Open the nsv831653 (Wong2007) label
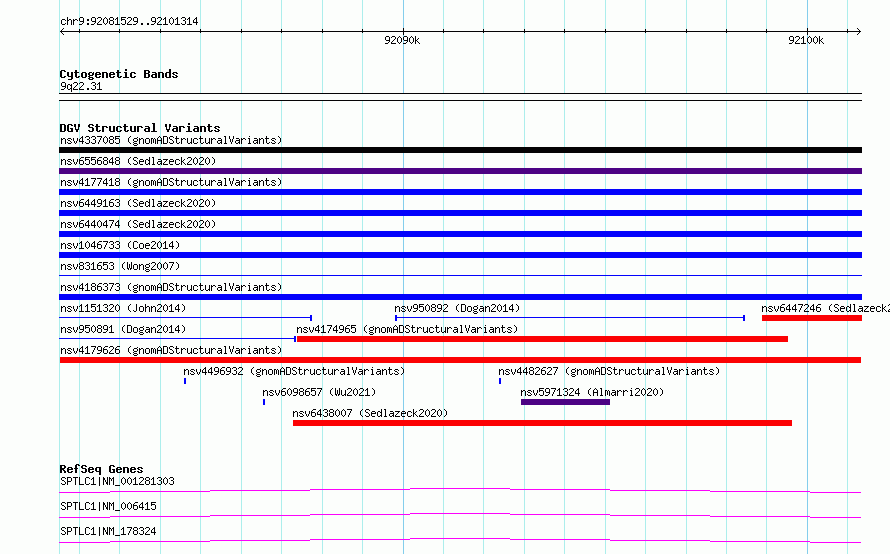This screenshot has height=554, width=890. coord(120,266)
